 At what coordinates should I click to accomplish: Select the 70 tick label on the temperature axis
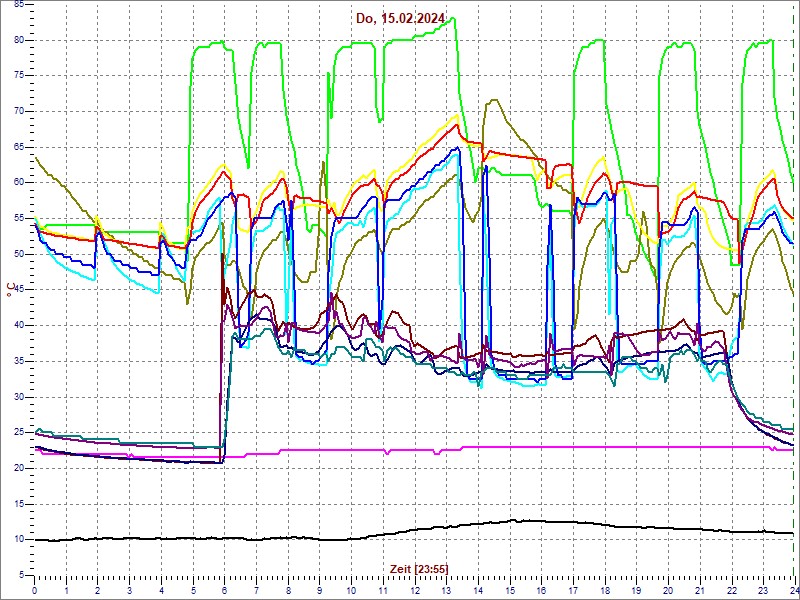[x=19, y=111]
